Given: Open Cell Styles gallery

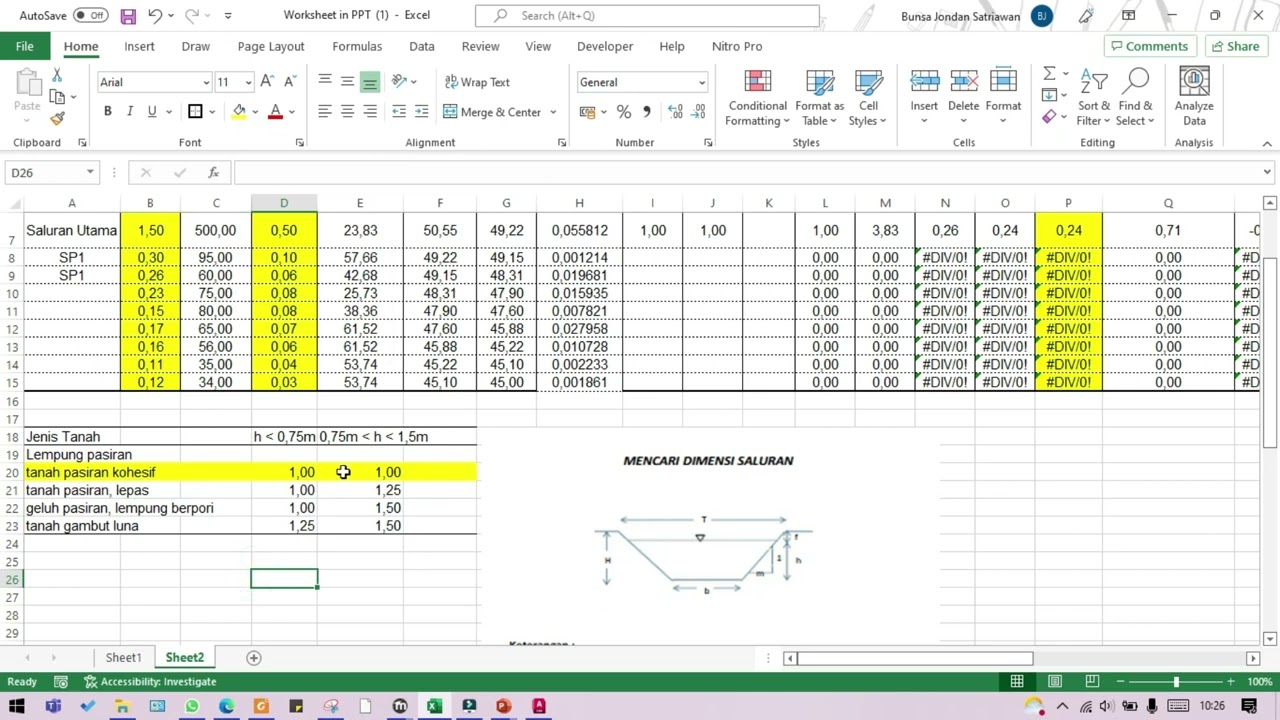Looking at the screenshot, I should pyautogui.click(x=868, y=98).
